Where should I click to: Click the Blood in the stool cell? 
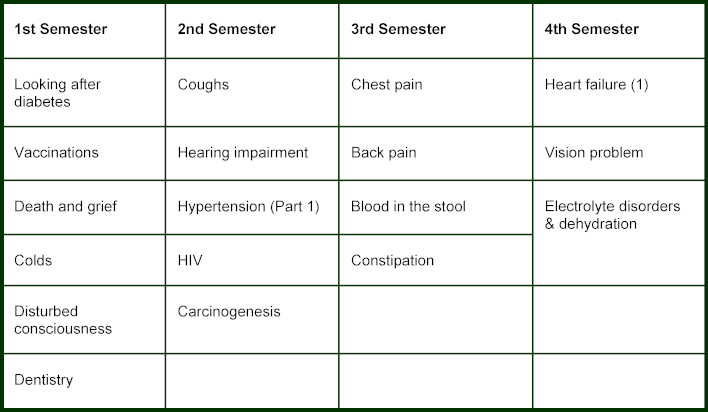(436, 207)
